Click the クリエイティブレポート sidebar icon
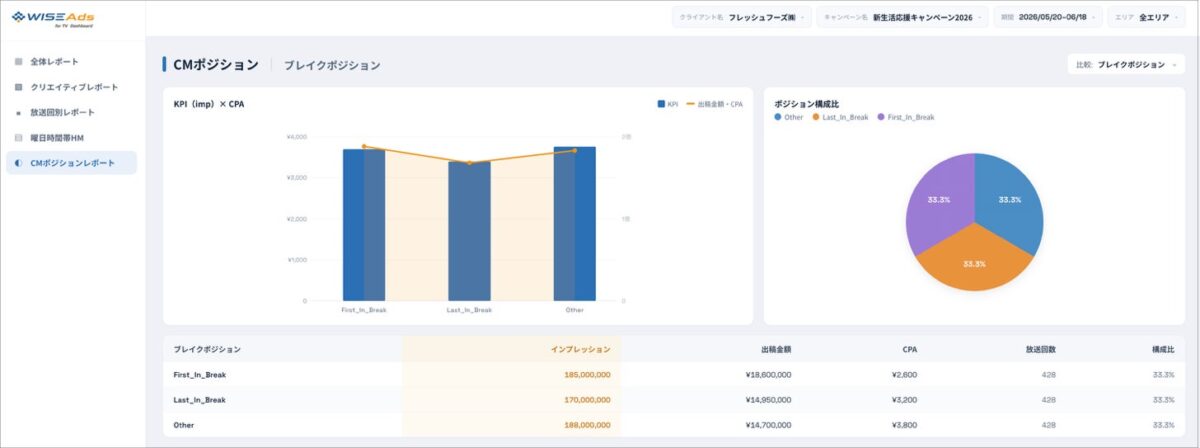The height and width of the screenshot is (448, 1200). pyautogui.click(x=18, y=87)
